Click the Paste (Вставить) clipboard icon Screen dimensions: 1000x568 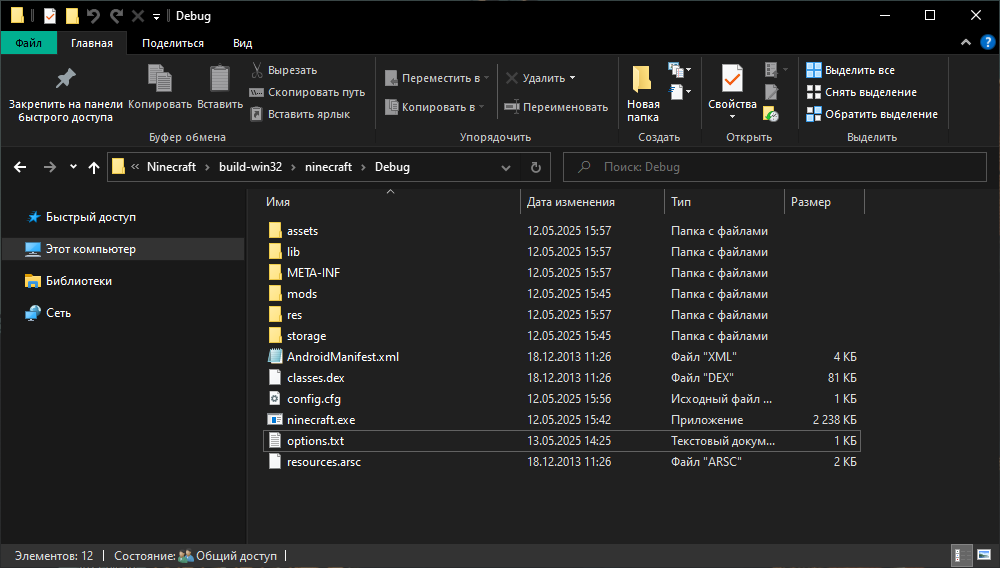click(219, 79)
